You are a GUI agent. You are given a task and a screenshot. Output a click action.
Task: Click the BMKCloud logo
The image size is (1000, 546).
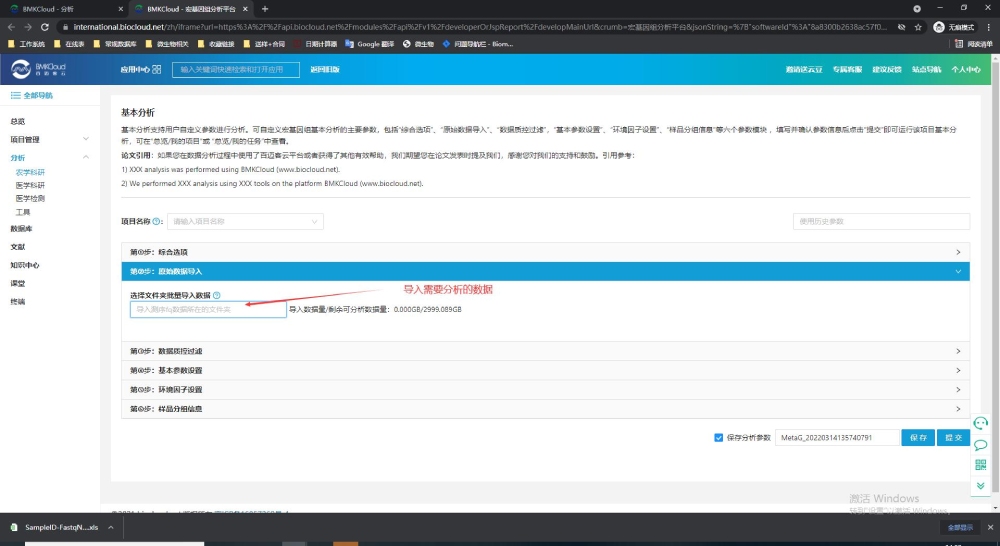click(x=38, y=69)
